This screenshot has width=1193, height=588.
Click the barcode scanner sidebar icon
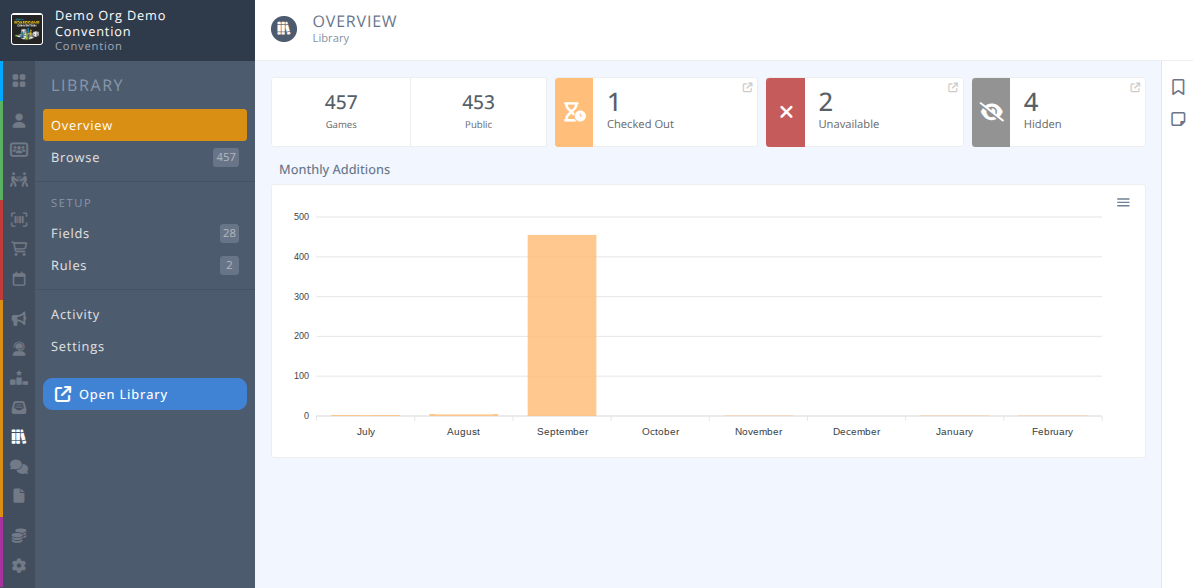coord(18,219)
